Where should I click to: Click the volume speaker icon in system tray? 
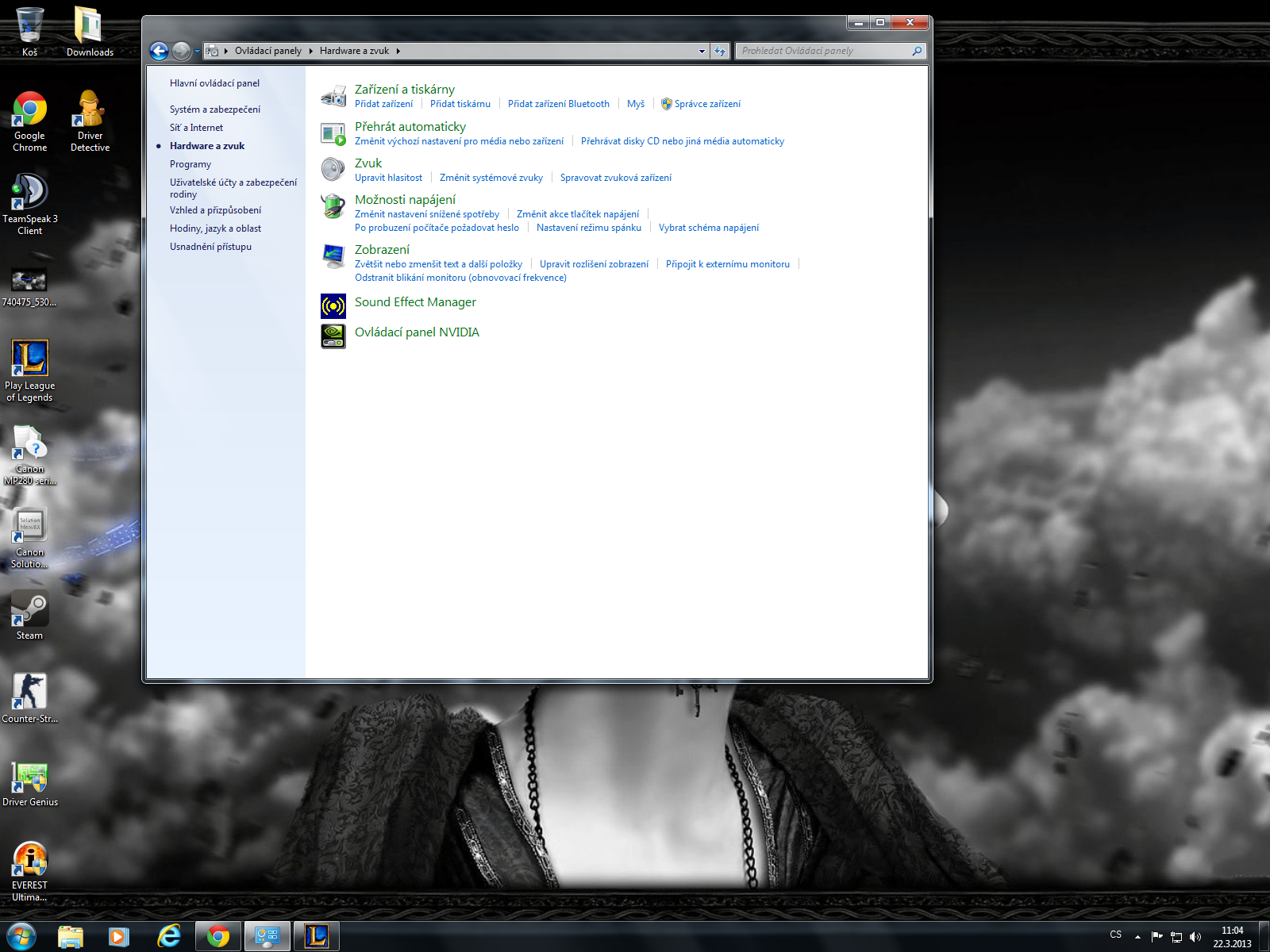1196,937
